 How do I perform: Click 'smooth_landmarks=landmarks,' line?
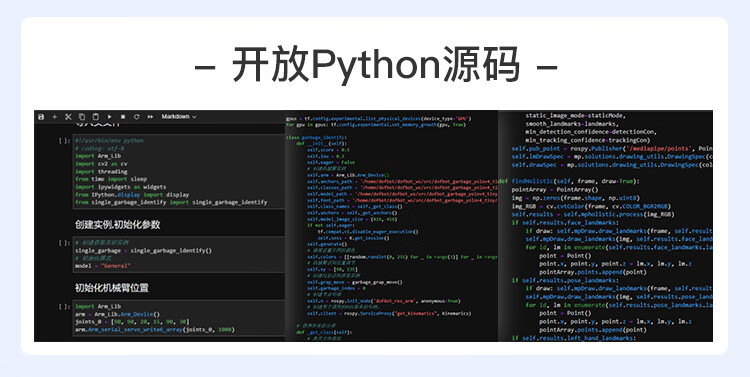(x=571, y=123)
